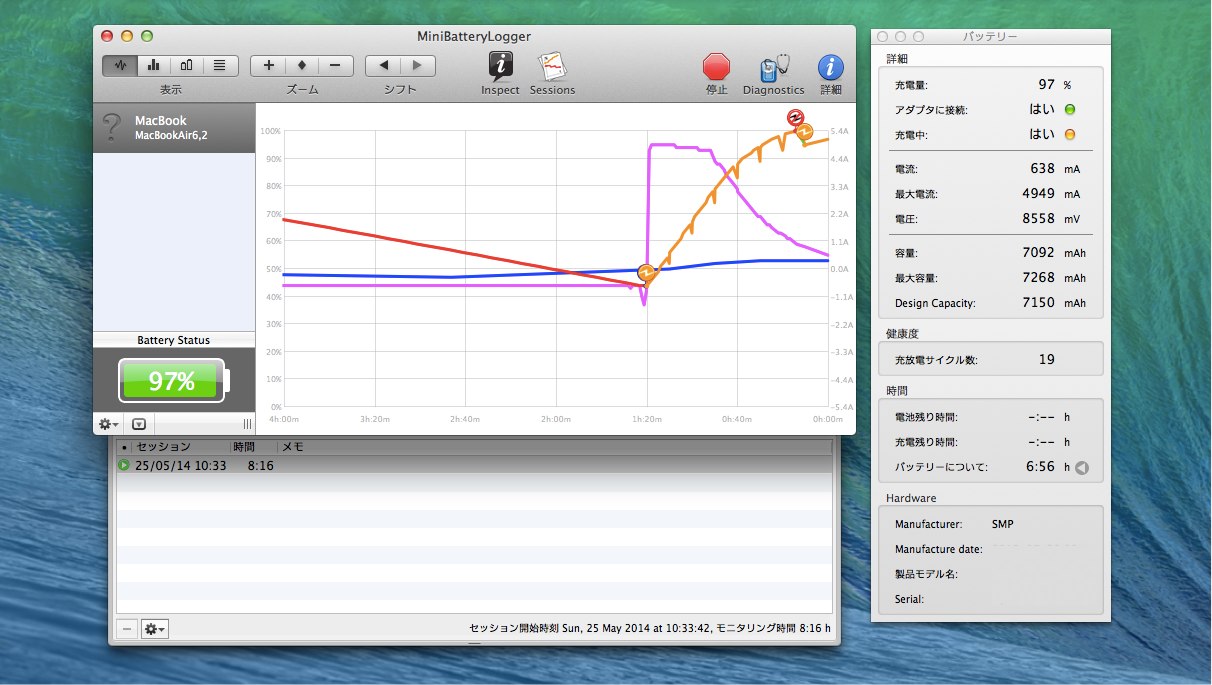The width and height of the screenshot is (1212, 685).
Task: Zoom in with the plus button
Action: (x=268, y=65)
